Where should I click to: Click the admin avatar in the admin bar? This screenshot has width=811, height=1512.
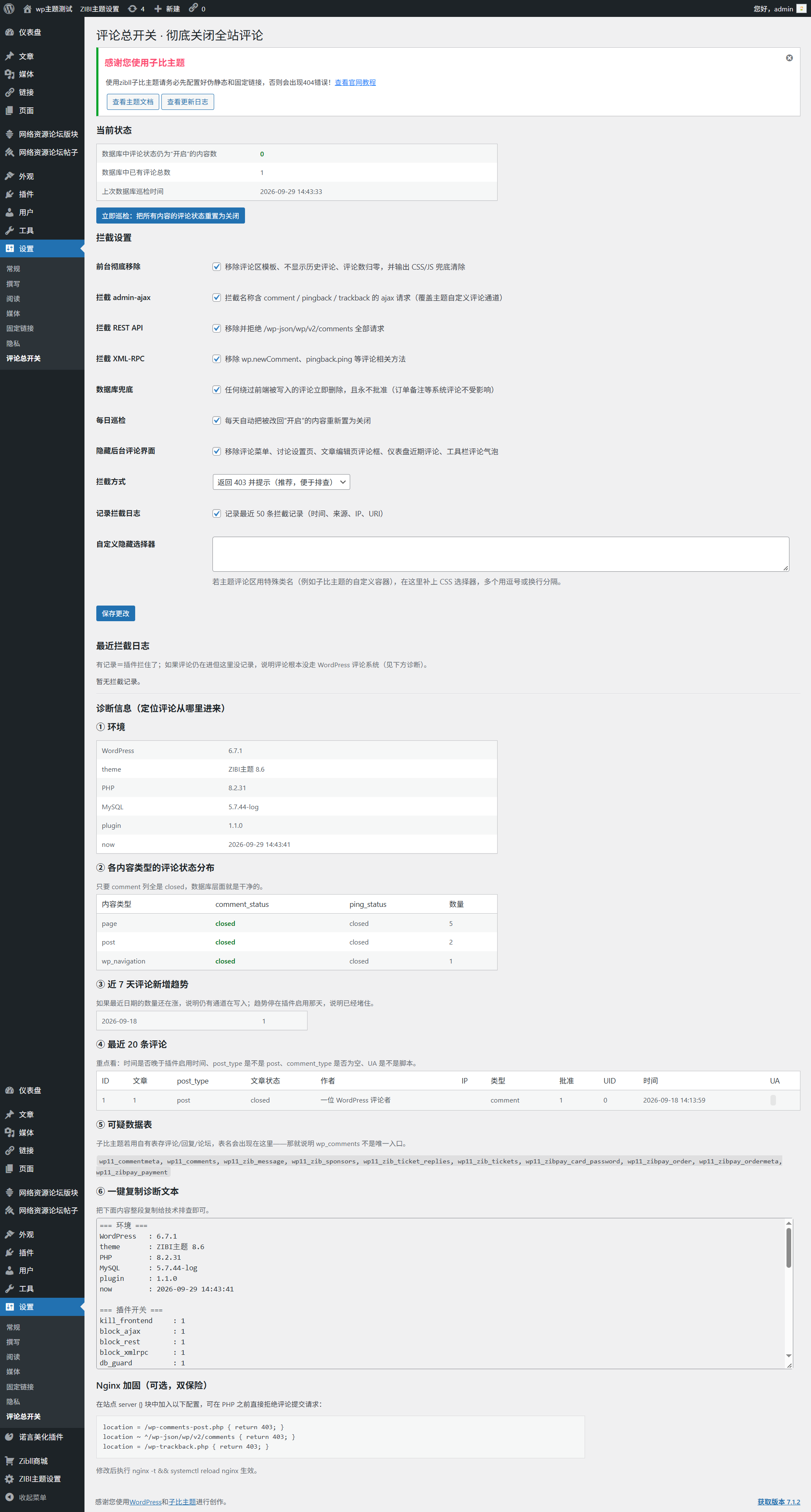click(801, 9)
